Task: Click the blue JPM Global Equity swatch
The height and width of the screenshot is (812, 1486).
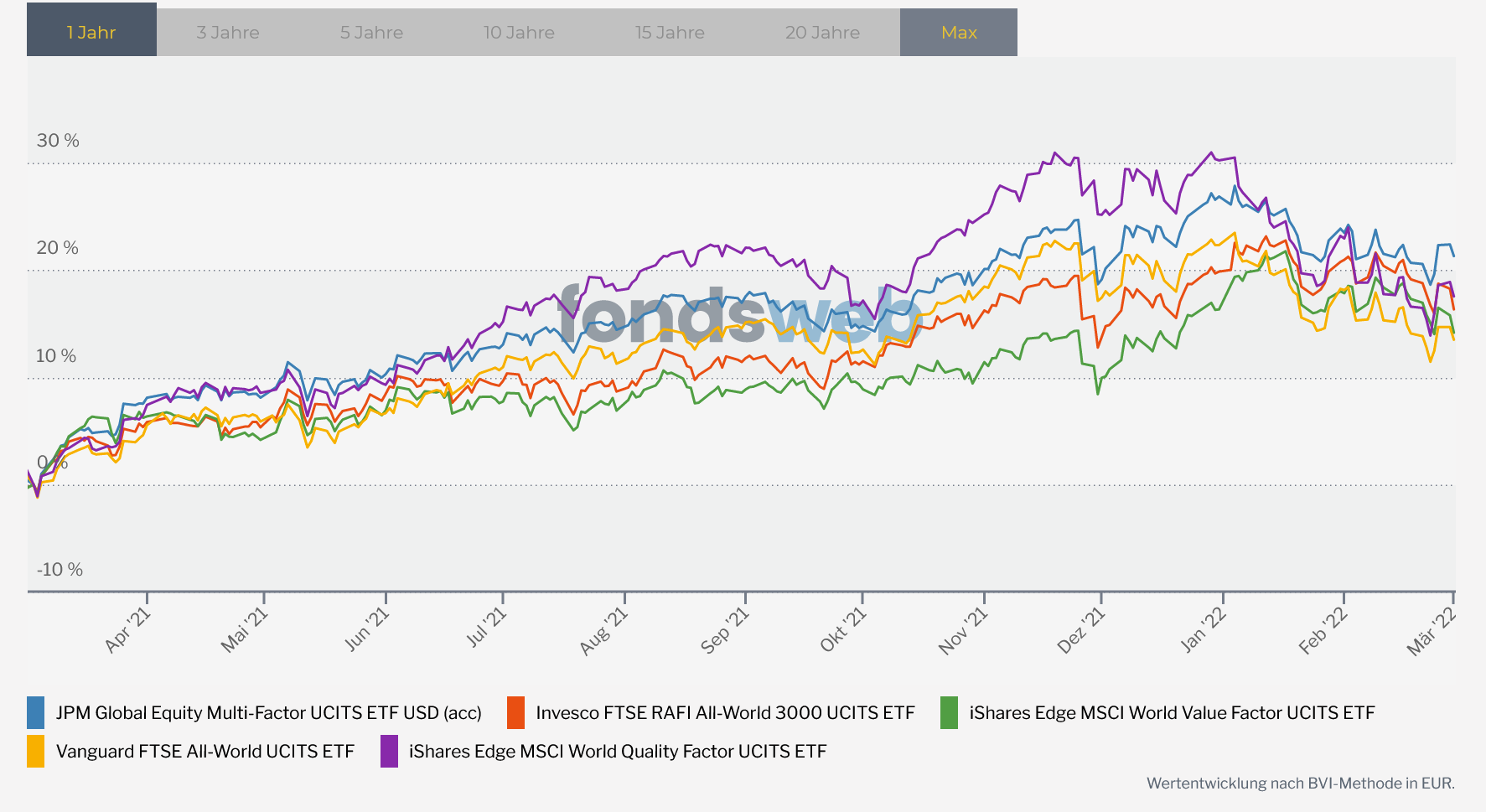Action: [36, 713]
